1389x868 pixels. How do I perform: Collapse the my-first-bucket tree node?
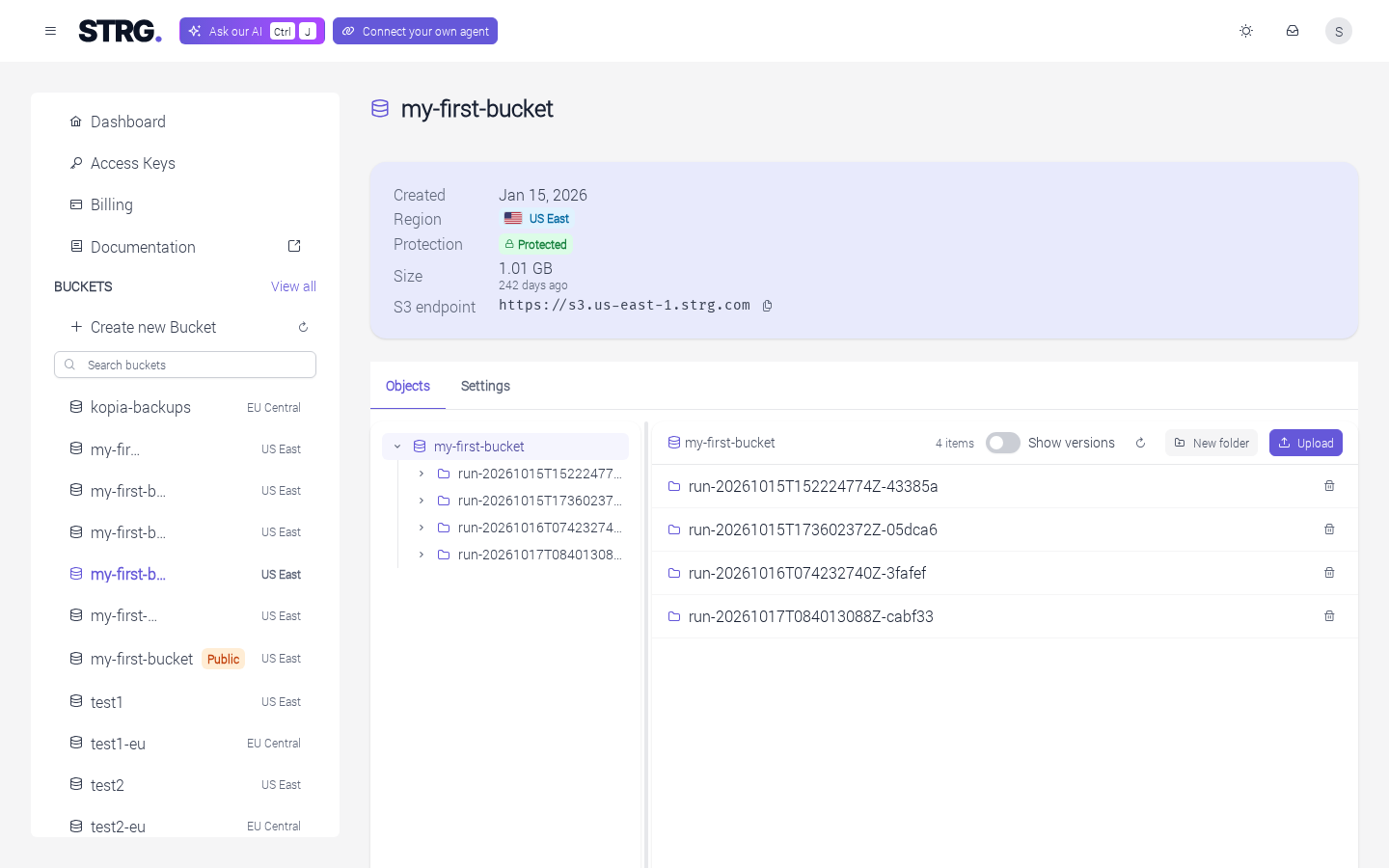[x=397, y=447]
